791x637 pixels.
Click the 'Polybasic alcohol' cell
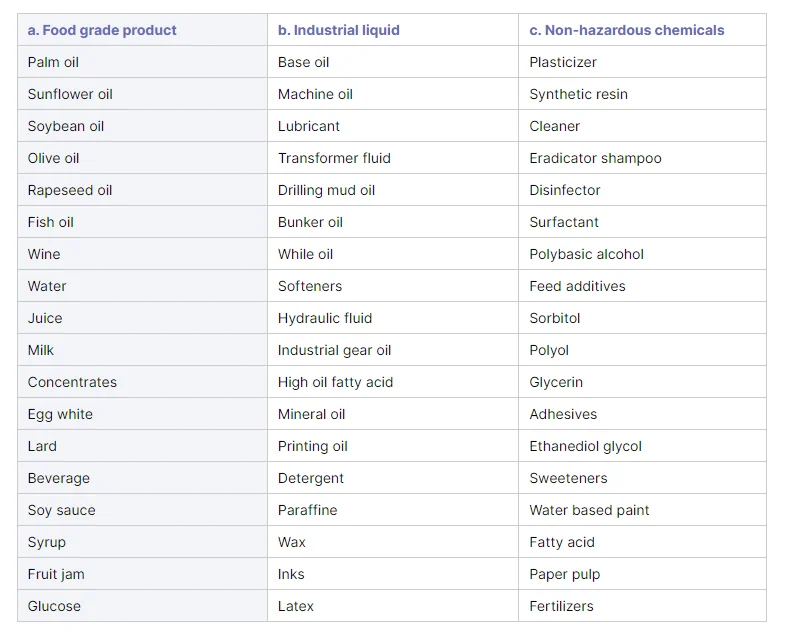(x=586, y=254)
